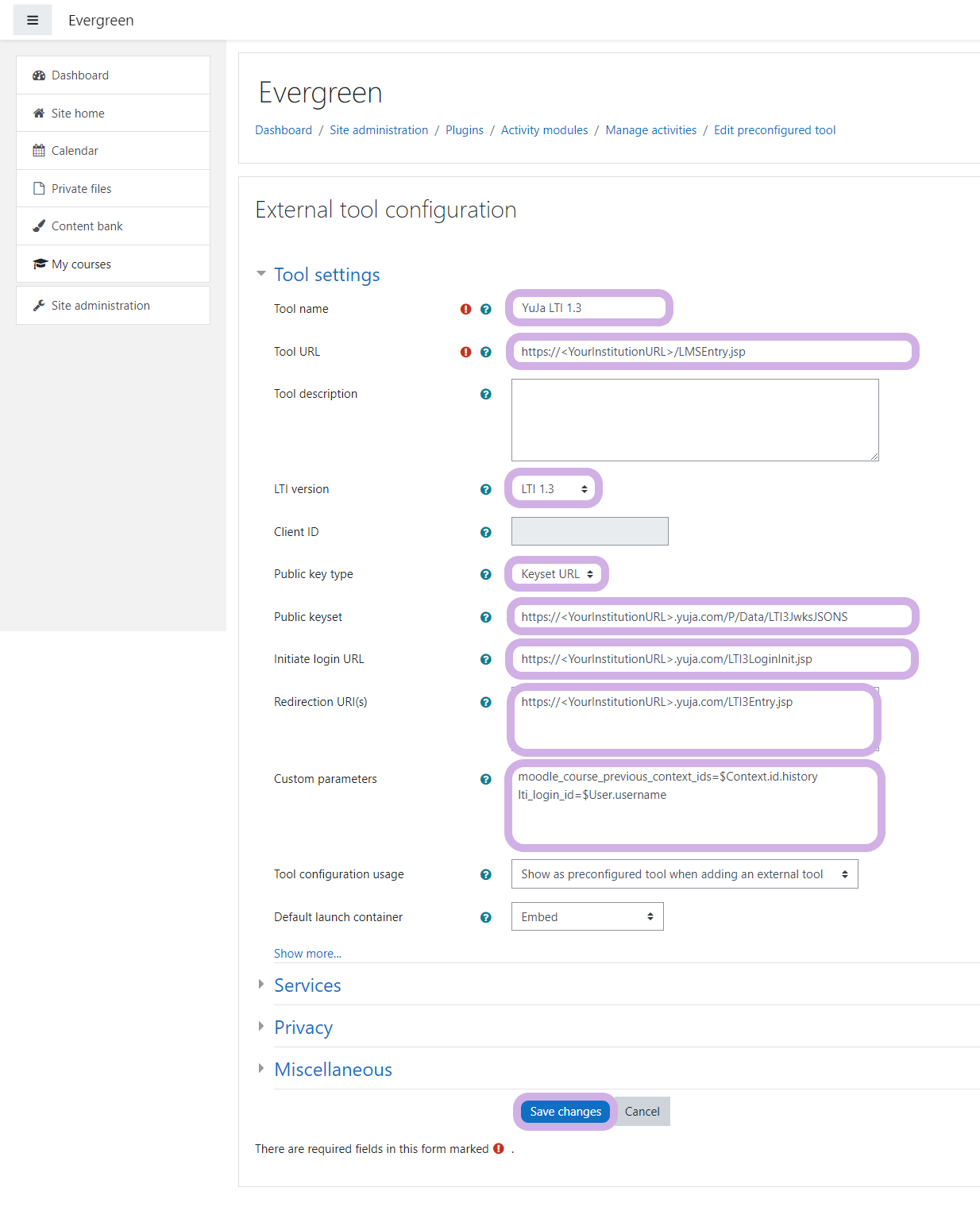Open the Default launch container dropdown

pos(588,917)
